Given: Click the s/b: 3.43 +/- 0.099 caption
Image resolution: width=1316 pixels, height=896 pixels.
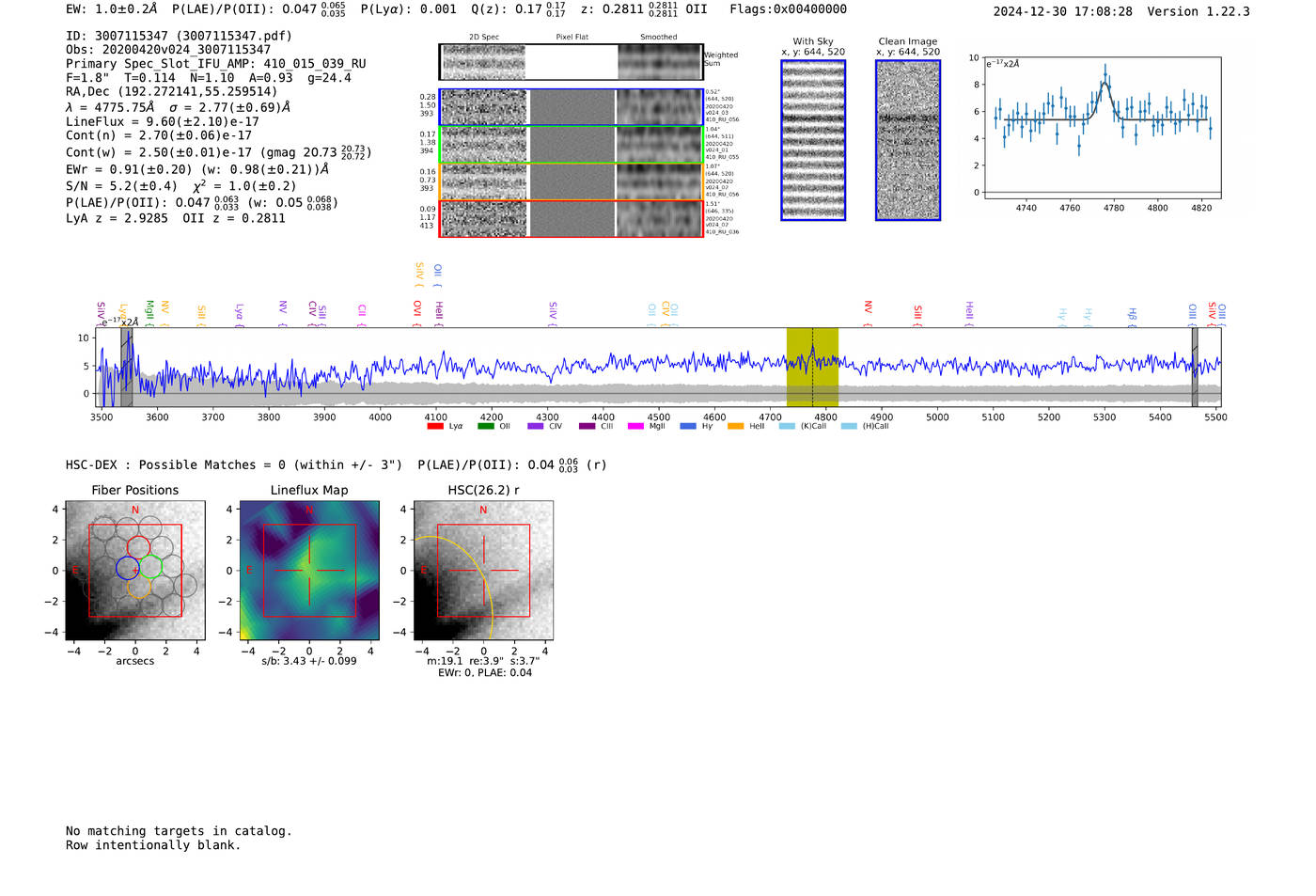Looking at the screenshot, I should pos(309,661).
